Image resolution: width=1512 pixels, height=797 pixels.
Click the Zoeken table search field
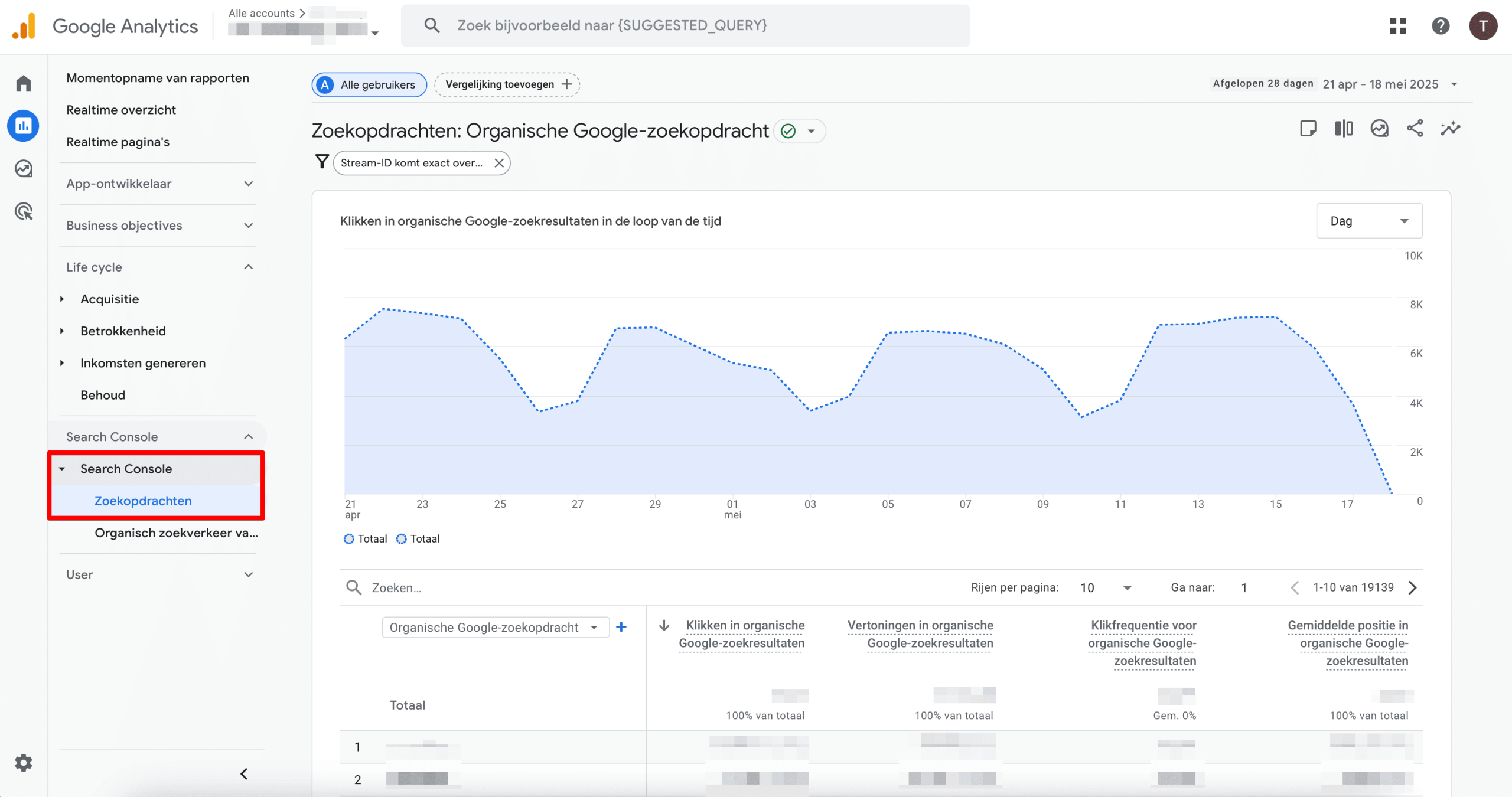coord(396,588)
